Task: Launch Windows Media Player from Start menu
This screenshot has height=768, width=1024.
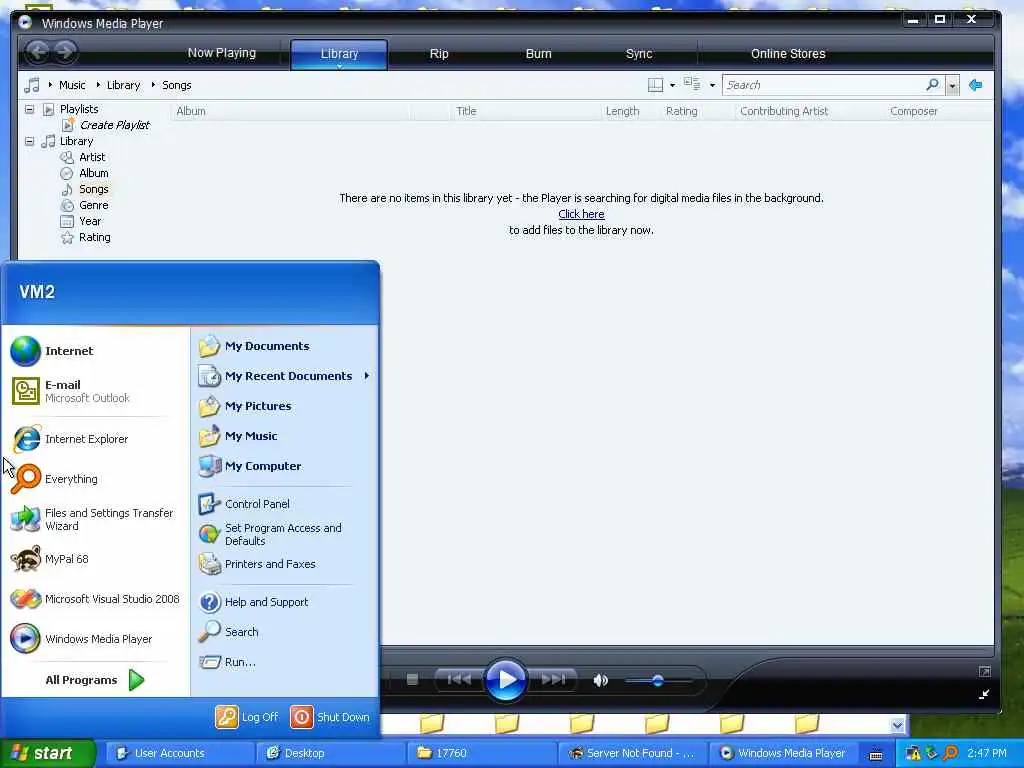Action: [96, 639]
